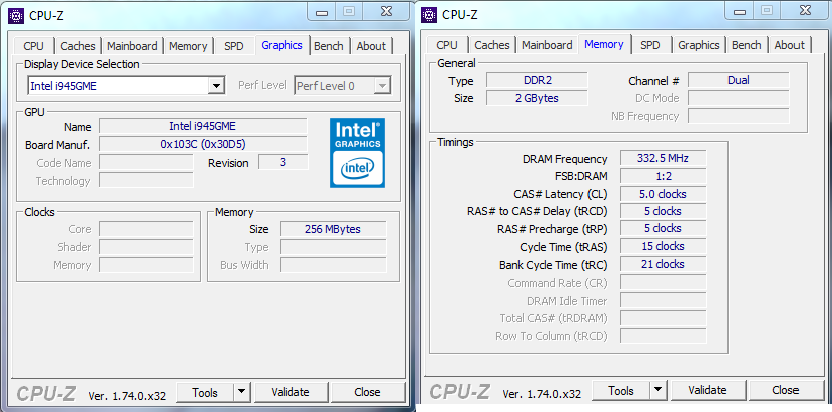The height and width of the screenshot is (412, 832).
Task: Click CAS# Latency value 5.0 clocks
Action: pyautogui.click(x=663, y=194)
